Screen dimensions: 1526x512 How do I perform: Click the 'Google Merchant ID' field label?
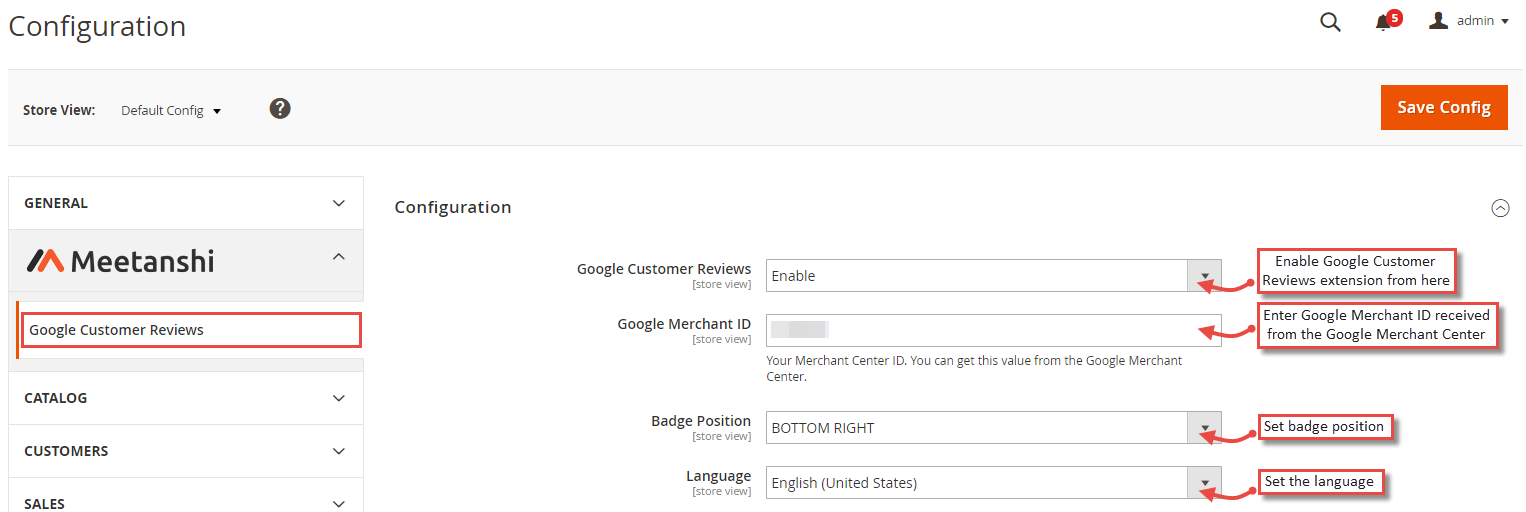[x=684, y=324]
